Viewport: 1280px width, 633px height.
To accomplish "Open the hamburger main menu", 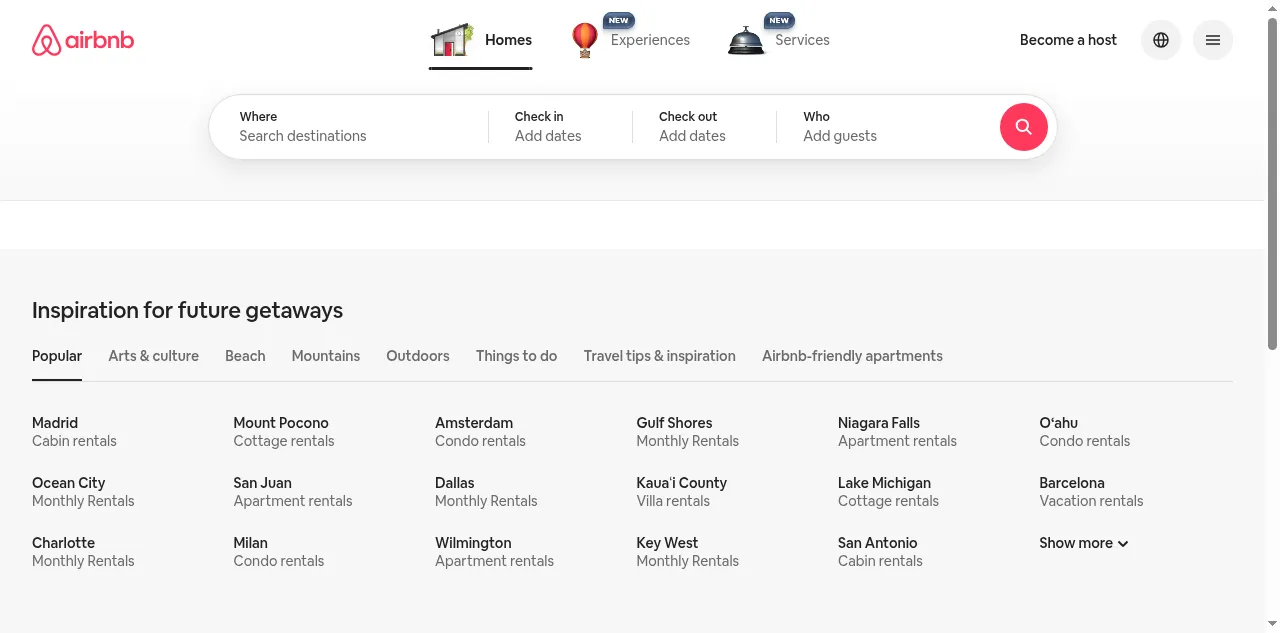I will click(1213, 40).
